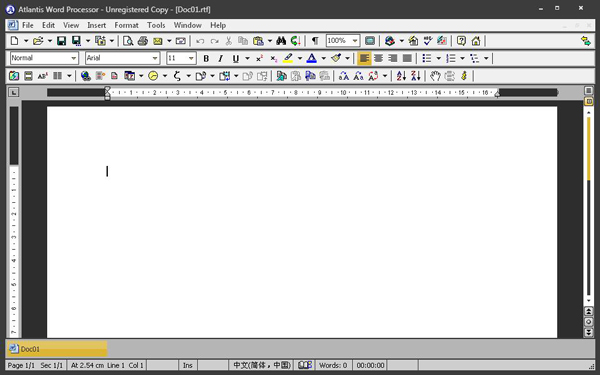
Task: Insert symbol with zeta character icon
Action: click(177, 76)
